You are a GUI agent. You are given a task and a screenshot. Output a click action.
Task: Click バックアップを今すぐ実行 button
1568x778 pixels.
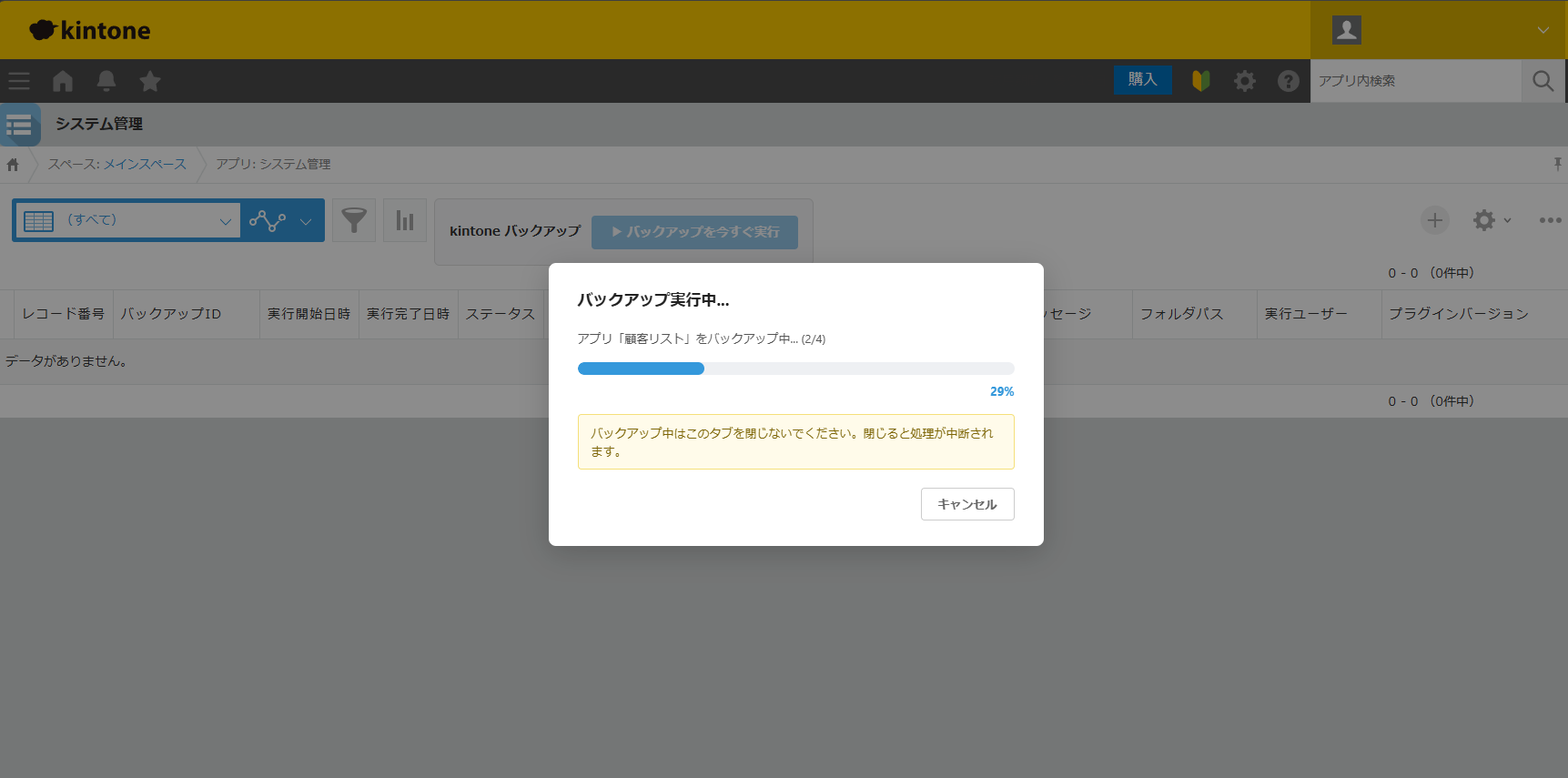(x=694, y=232)
